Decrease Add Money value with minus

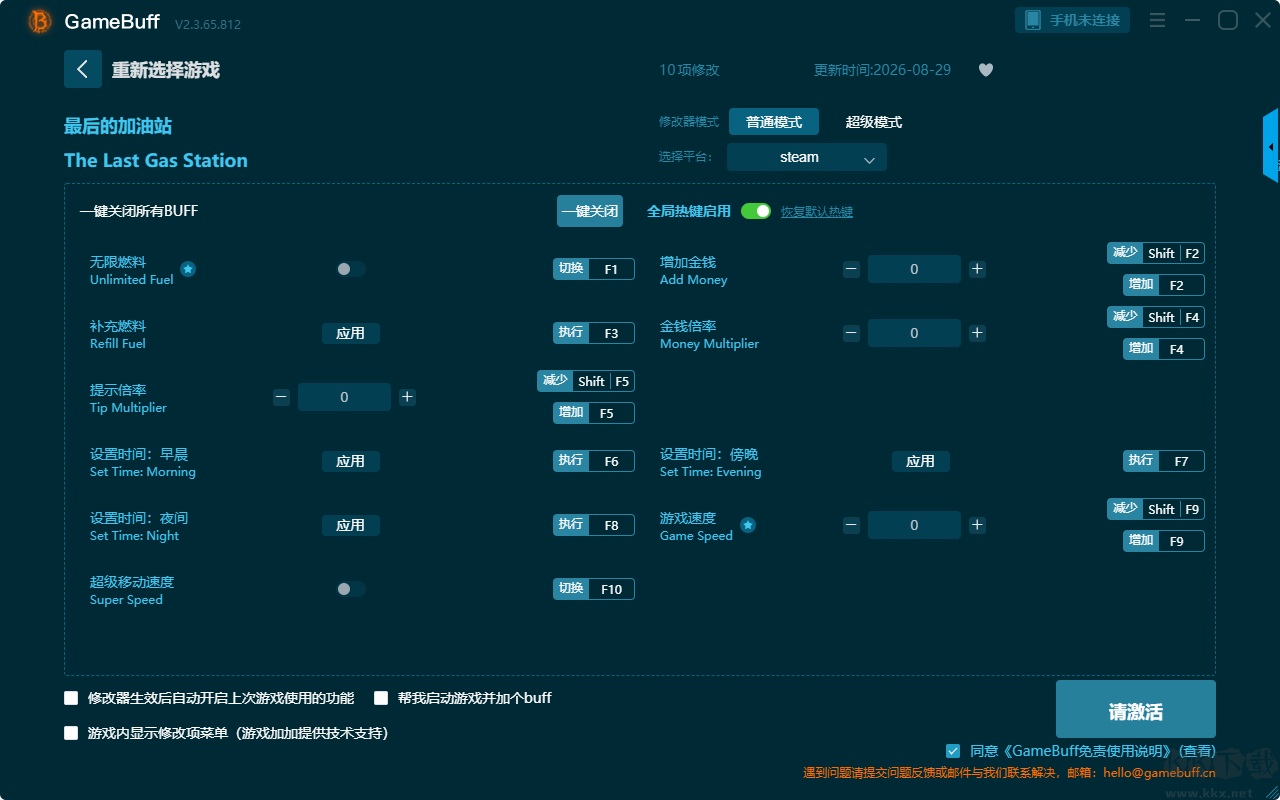click(x=851, y=269)
